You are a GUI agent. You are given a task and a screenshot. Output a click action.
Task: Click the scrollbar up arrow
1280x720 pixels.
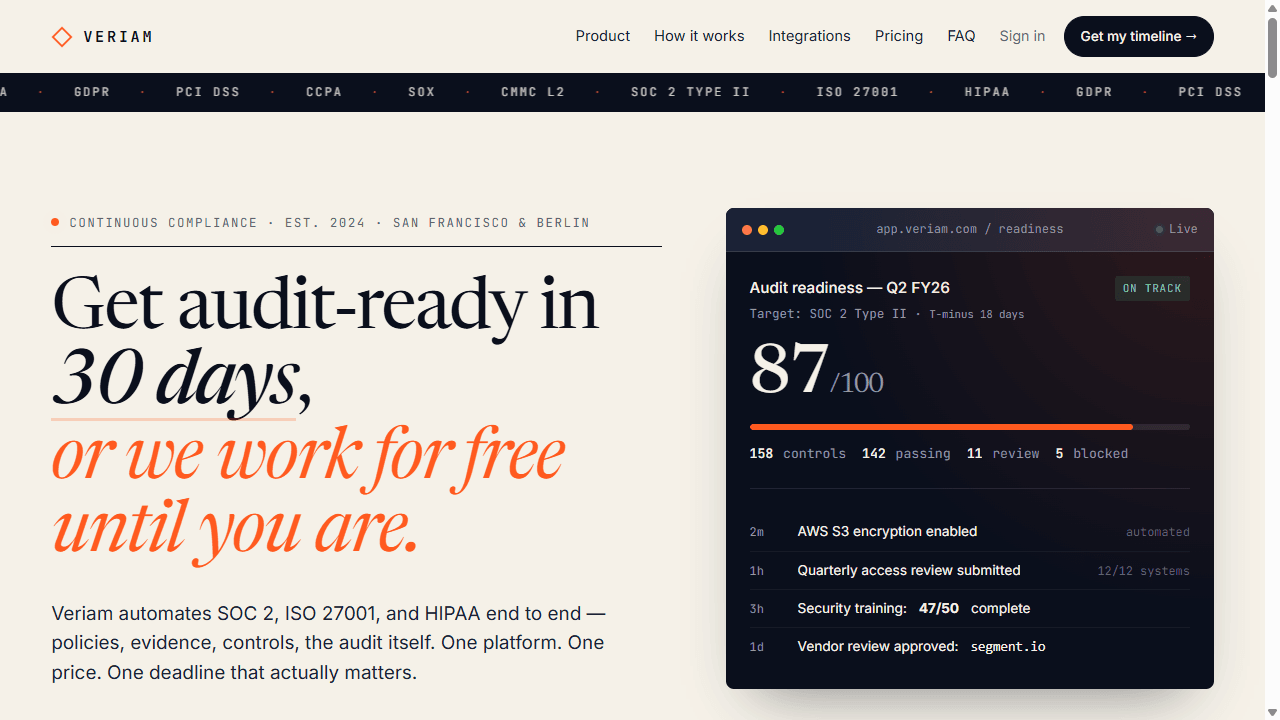(x=1272, y=6)
